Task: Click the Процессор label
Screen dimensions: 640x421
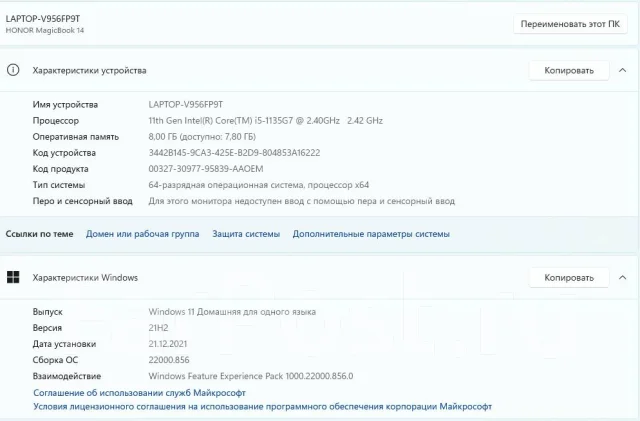Action: click(x=56, y=121)
